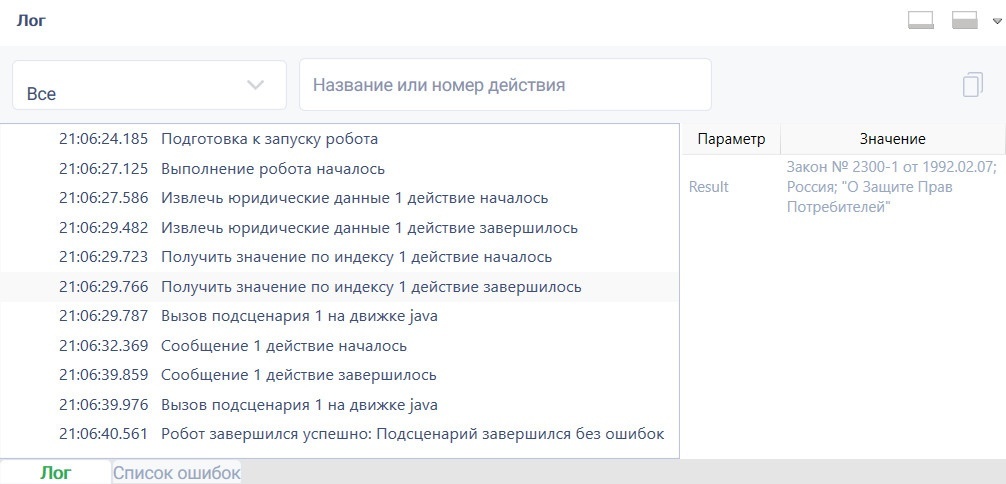
Task: Click the 'Значение' column header
Action: (892, 139)
